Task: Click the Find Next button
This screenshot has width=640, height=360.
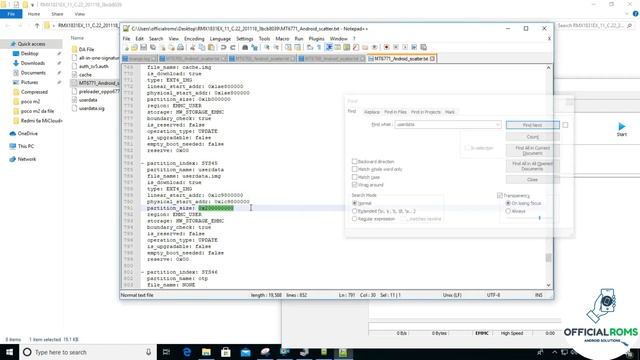Action: 533,125
